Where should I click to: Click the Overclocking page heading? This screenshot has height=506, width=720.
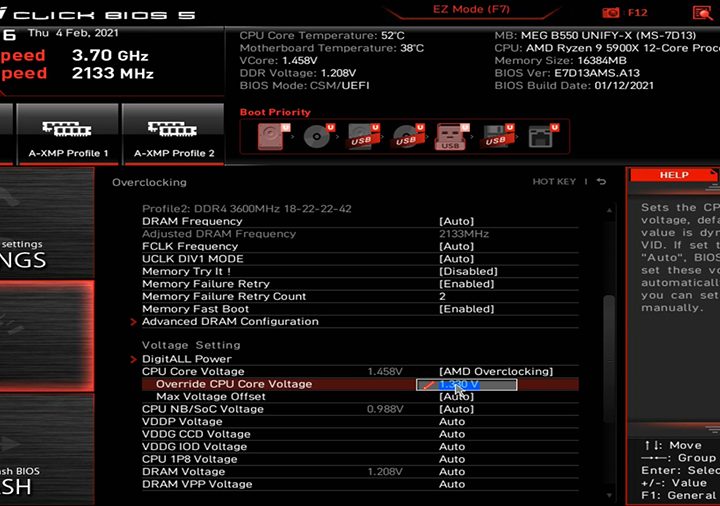coord(149,182)
